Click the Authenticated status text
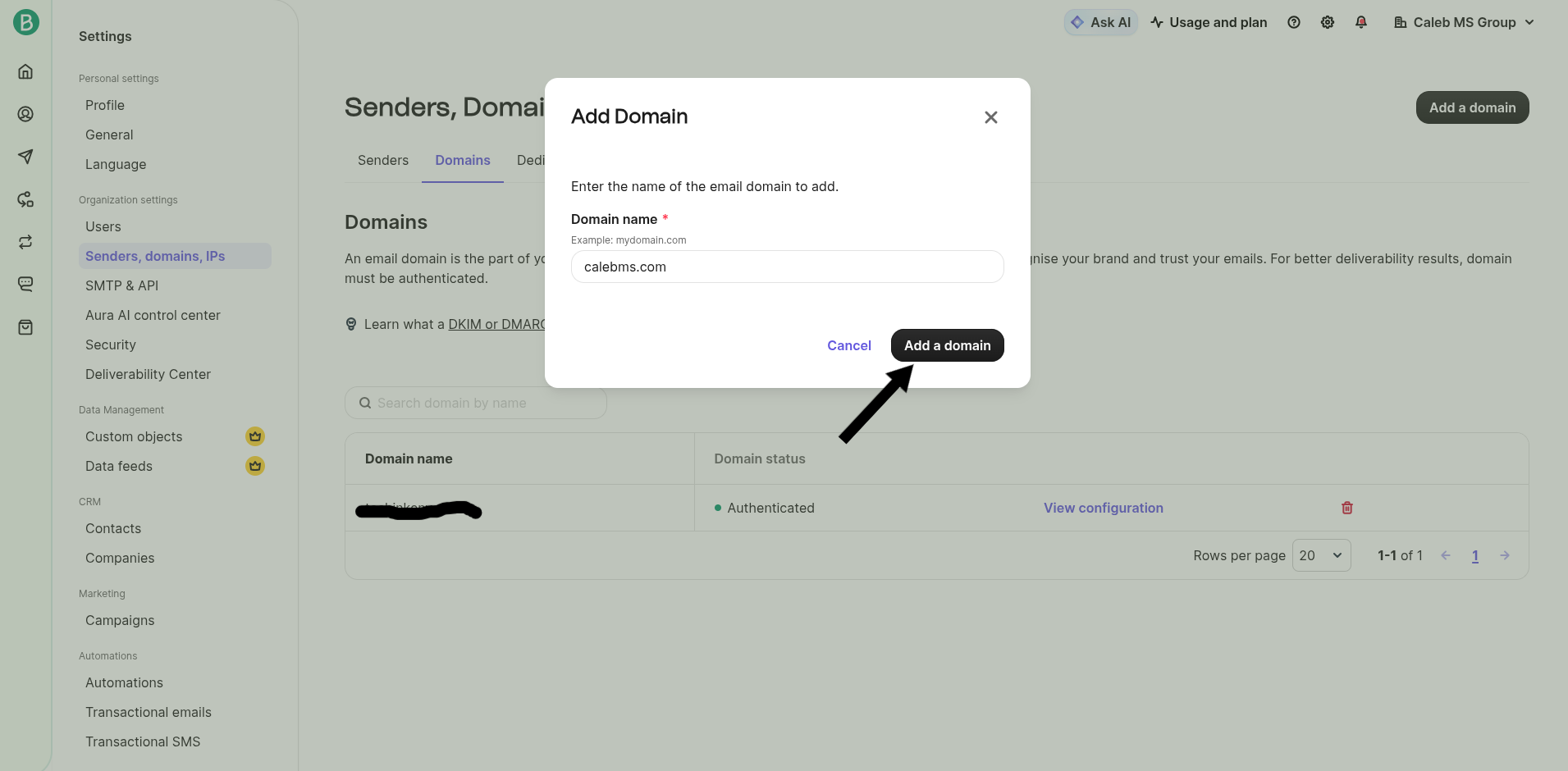Viewport: 1568px width, 771px height. tap(770, 508)
